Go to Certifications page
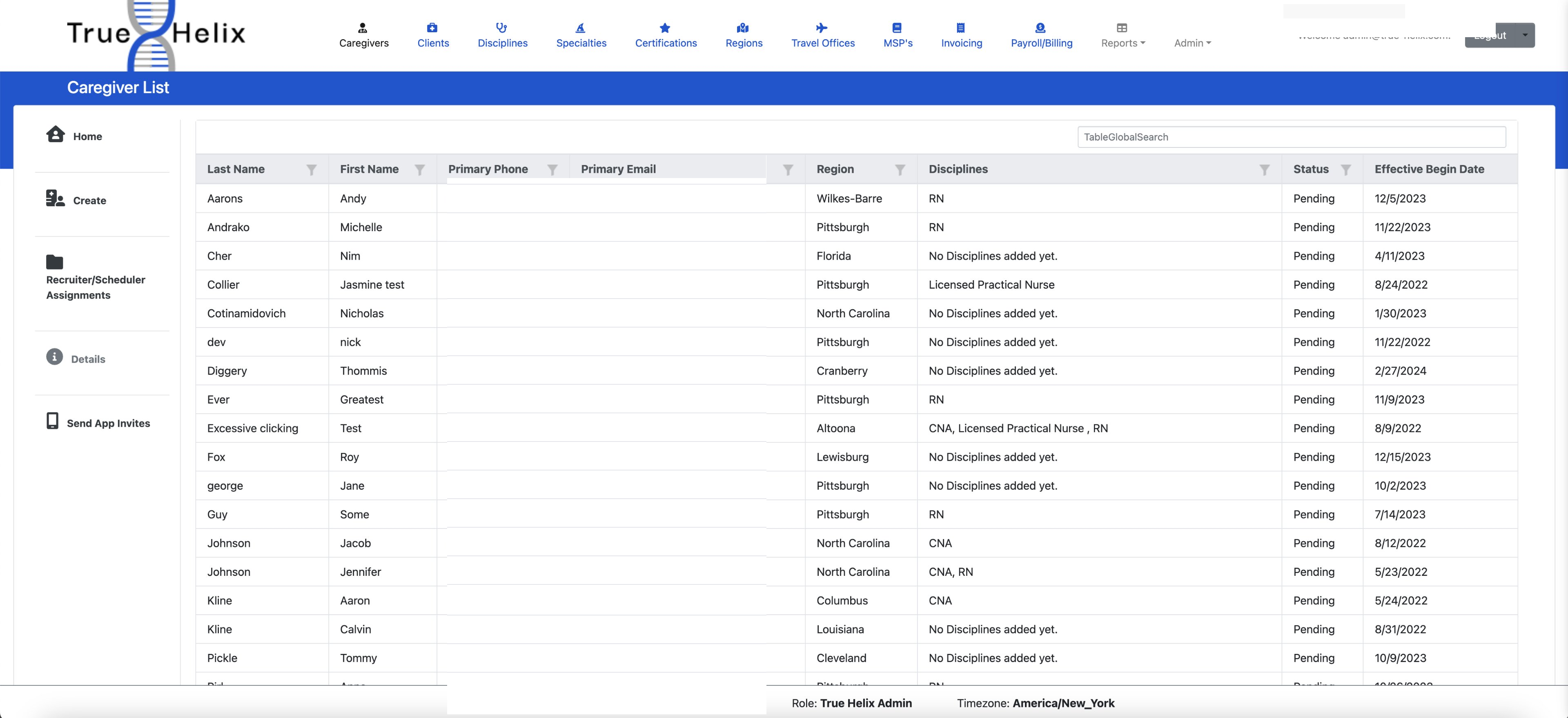The height and width of the screenshot is (718, 1568). [666, 43]
